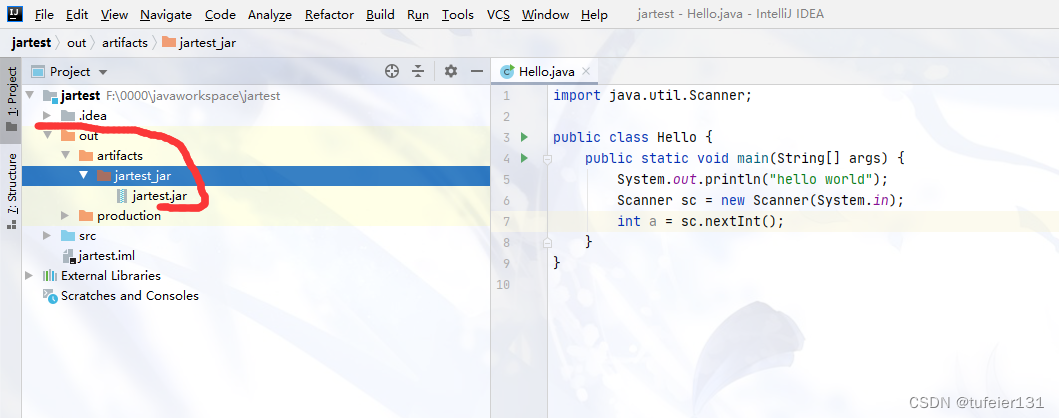Image resolution: width=1059 pixels, height=418 pixels.
Task: Open the Help menu
Action: coord(594,14)
